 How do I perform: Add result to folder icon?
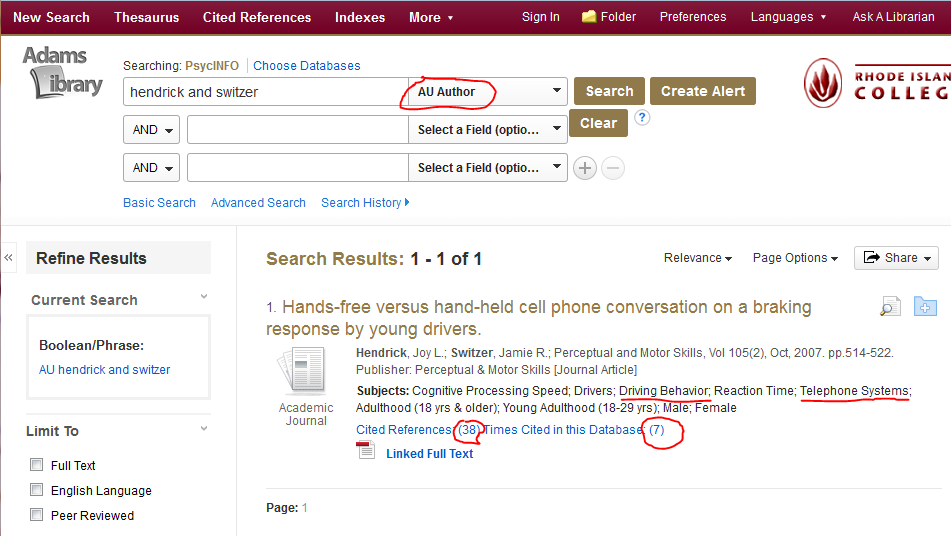pyautogui.click(x=926, y=306)
